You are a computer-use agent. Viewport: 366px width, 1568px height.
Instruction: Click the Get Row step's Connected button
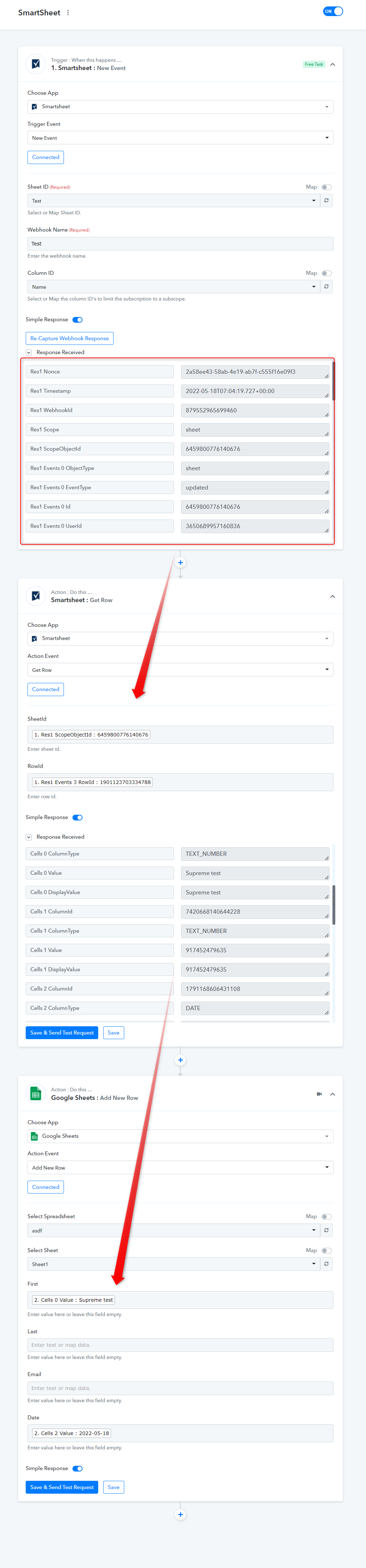46,690
